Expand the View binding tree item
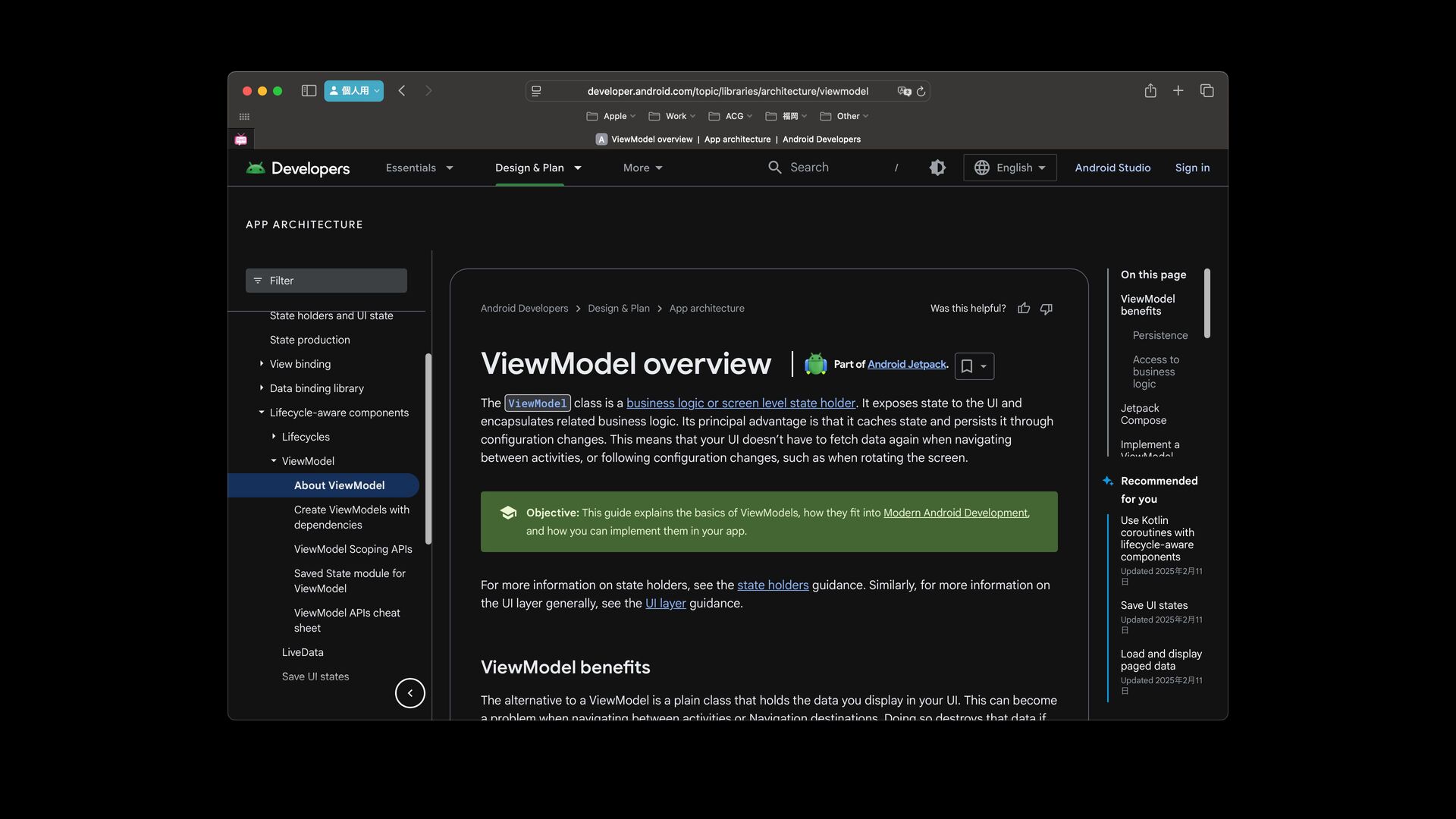The height and width of the screenshot is (819, 1456). tap(262, 364)
